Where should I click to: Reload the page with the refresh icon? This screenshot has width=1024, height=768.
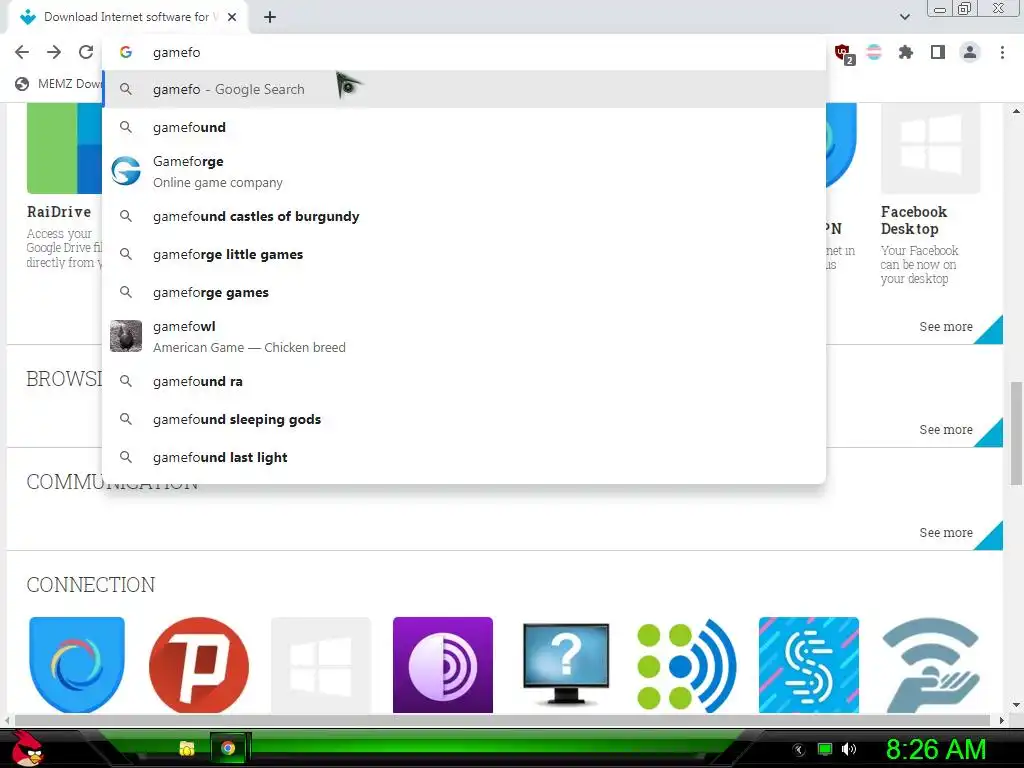coord(86,52)
